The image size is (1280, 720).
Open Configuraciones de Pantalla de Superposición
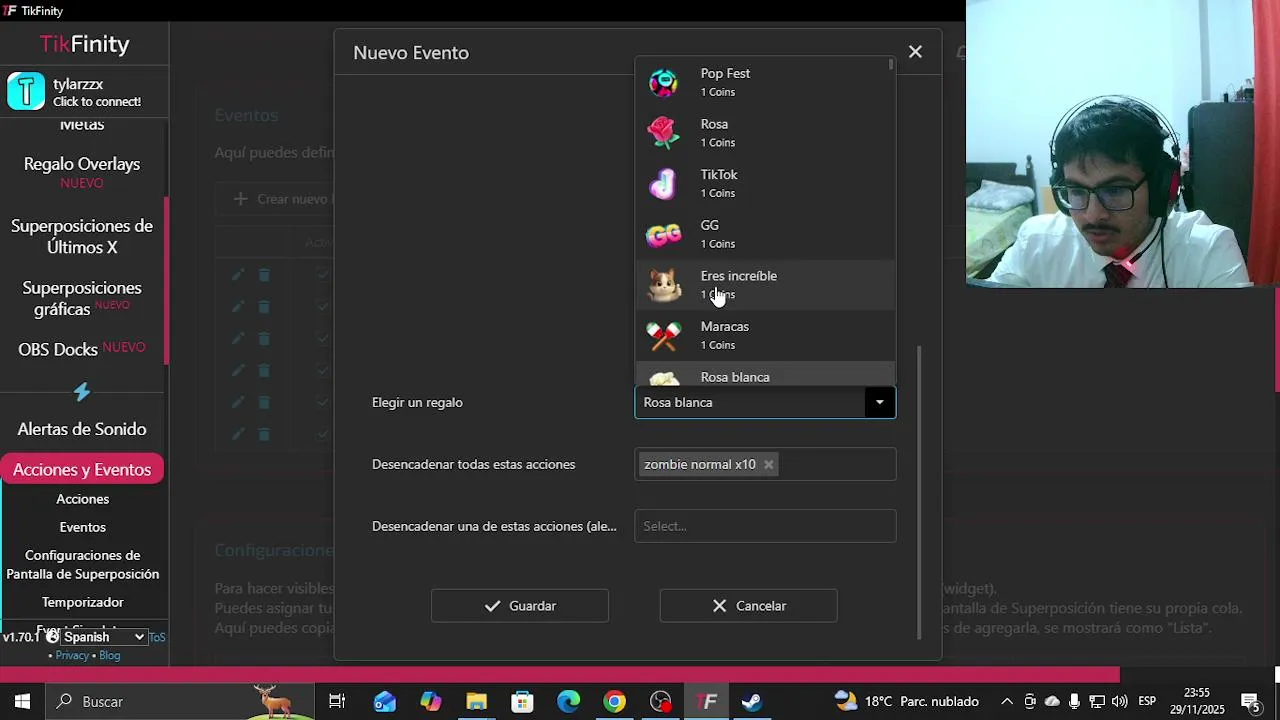click(x=82, y=565)
